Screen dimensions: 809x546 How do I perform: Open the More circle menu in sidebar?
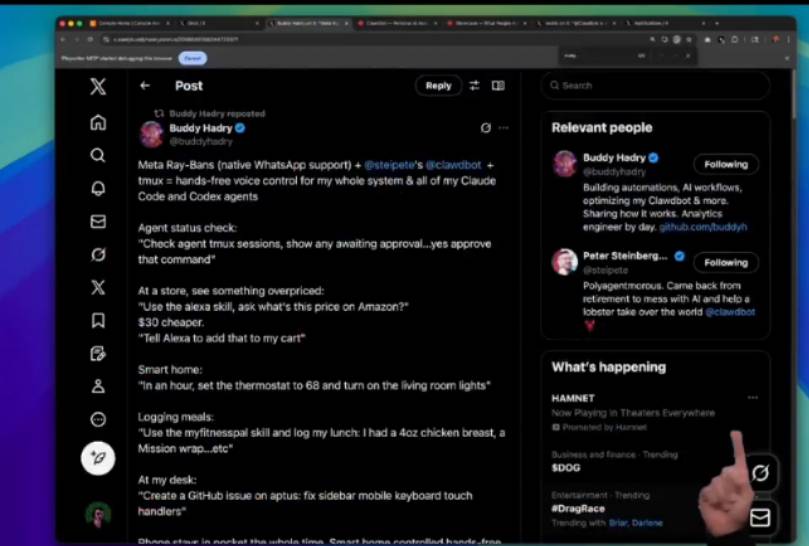98,419
